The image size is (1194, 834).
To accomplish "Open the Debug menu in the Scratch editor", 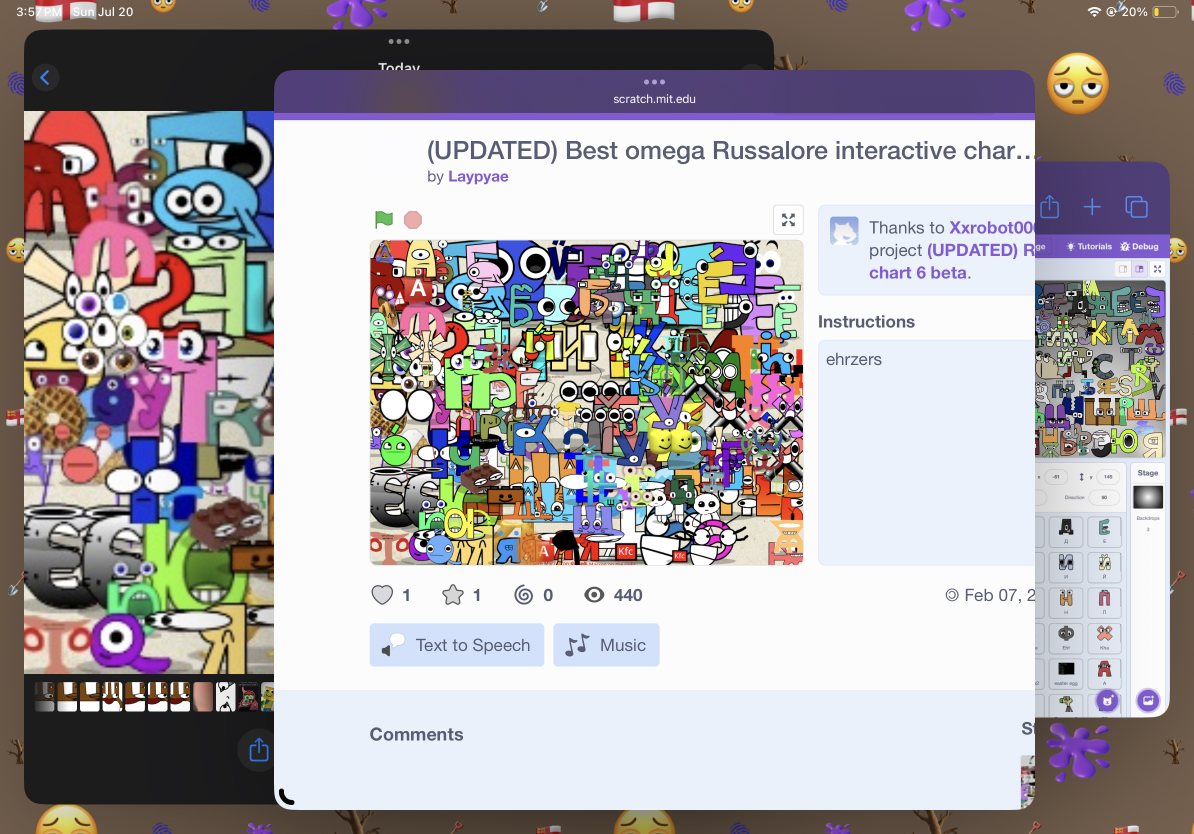I will tap(1139, 247).
